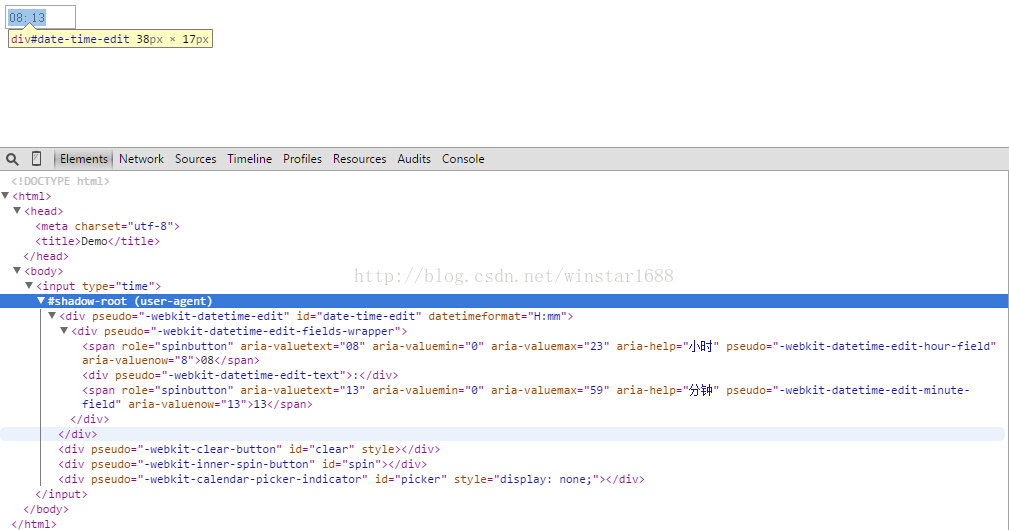Open the Audits tab
The height and width of the screenshot is (530, 1009).
(x=414, y=159)
